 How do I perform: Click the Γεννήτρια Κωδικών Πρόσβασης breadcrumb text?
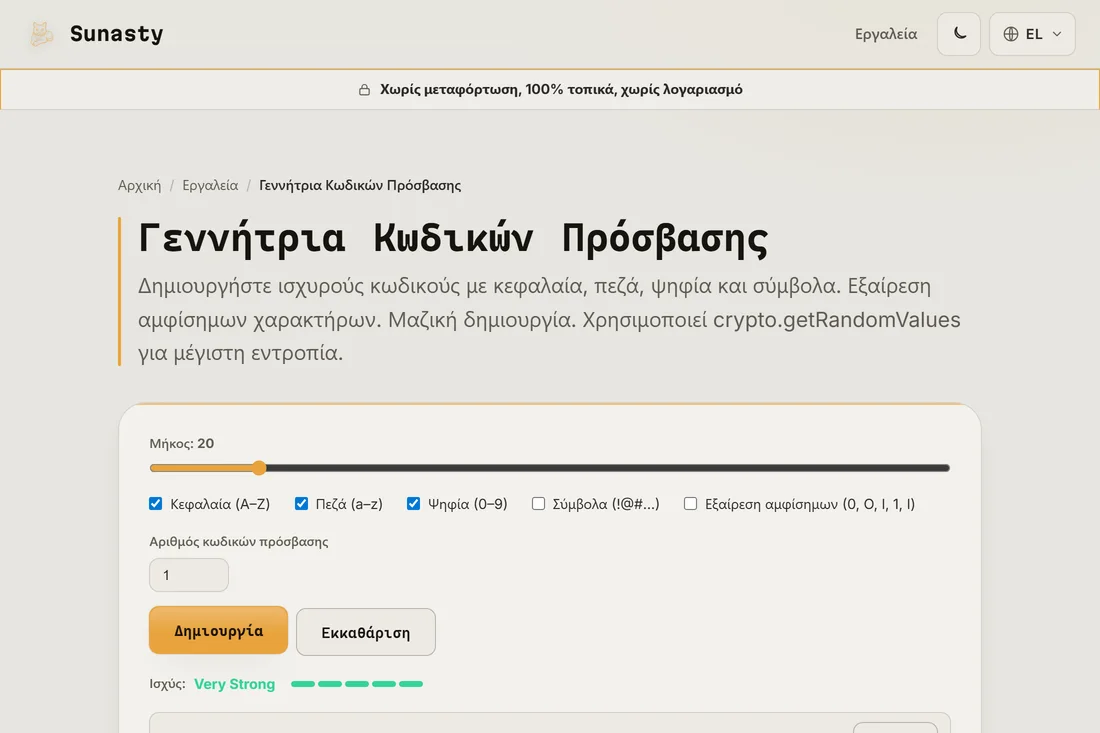coord(360,185)
